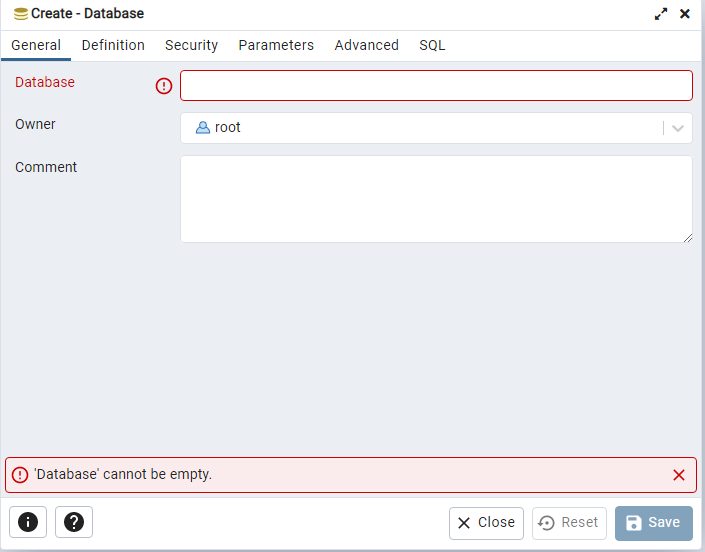The image size is (705, 552).
Task: Close the Create - Database dialog
Action: [x=685, y=14]
